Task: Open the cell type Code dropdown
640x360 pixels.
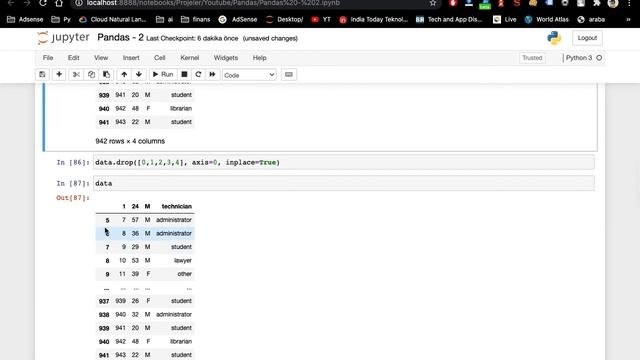Action: (249, 75)
